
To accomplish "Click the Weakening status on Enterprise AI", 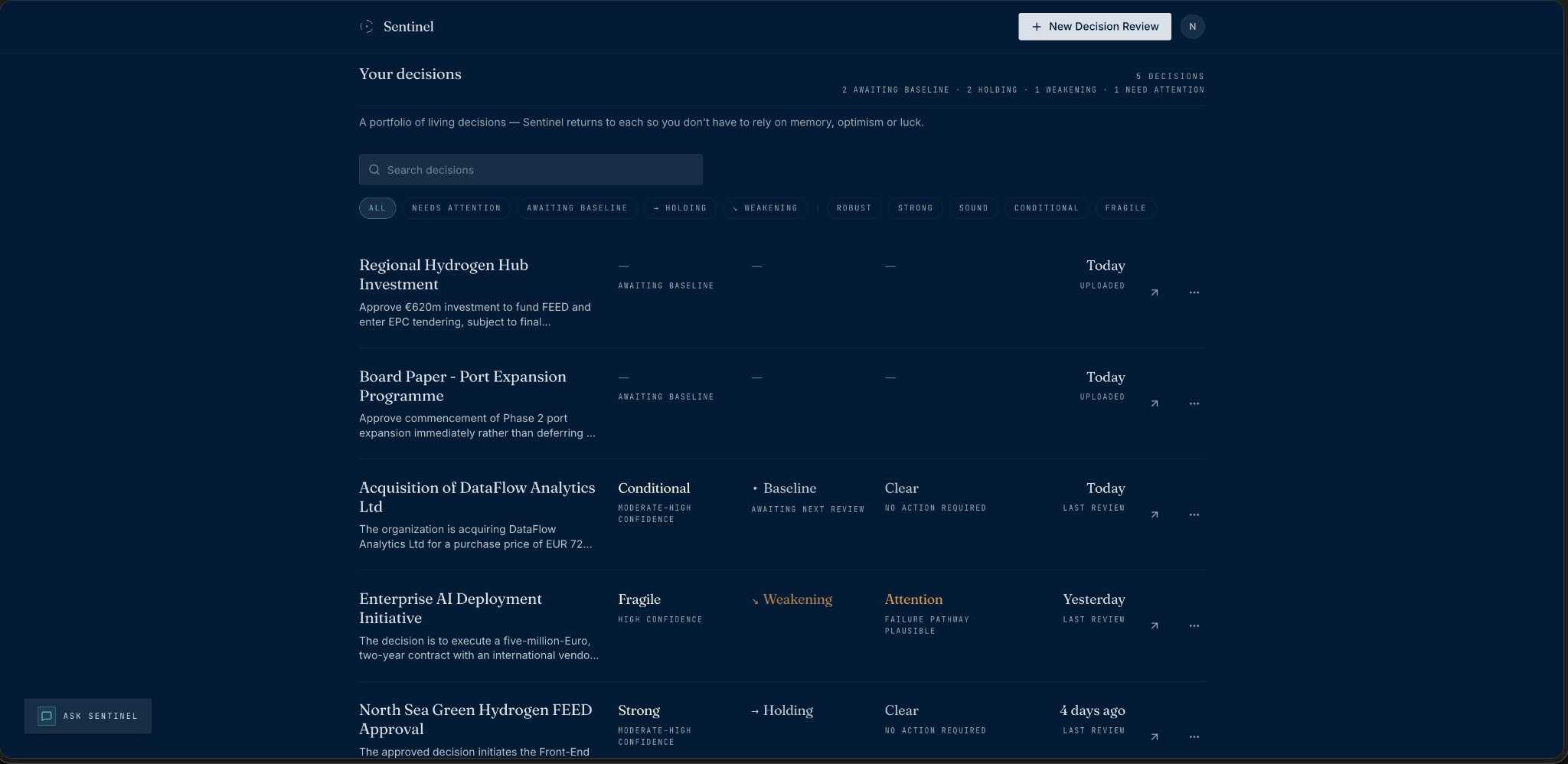I will (x=792, y=599).
